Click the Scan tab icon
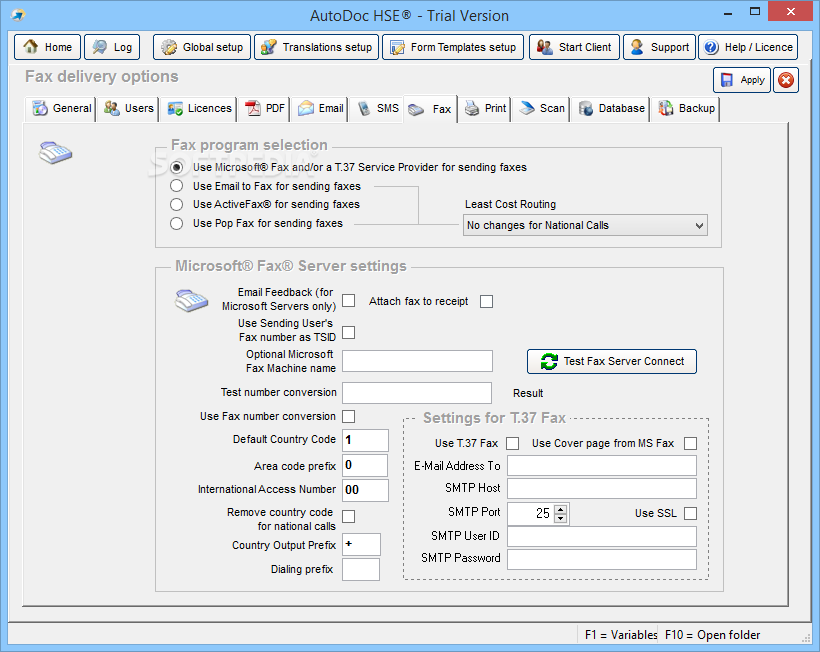 coord(527,108)
